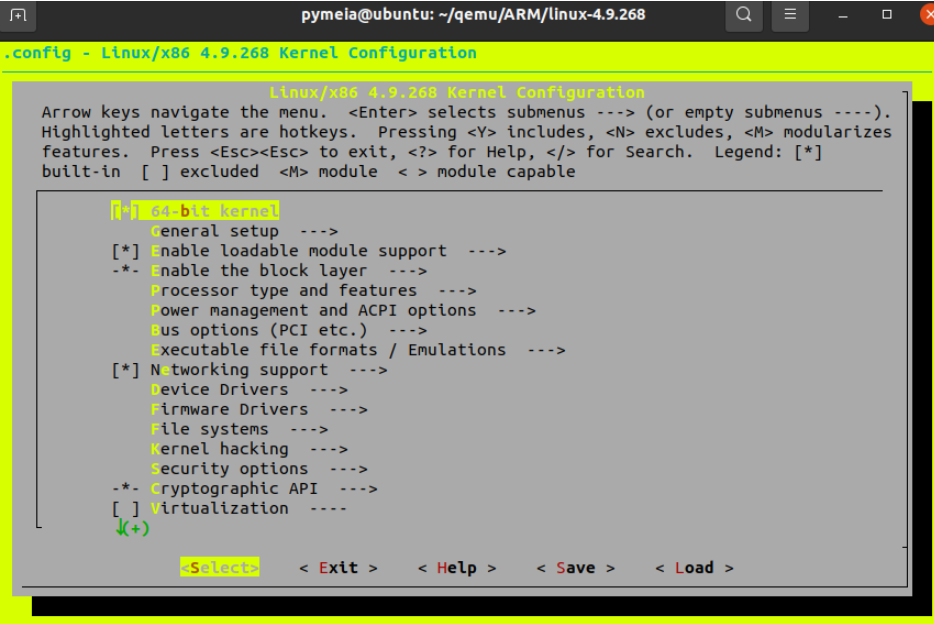Select Enable the block layer entry
The image size is (934, 624).
coord(259,271)
